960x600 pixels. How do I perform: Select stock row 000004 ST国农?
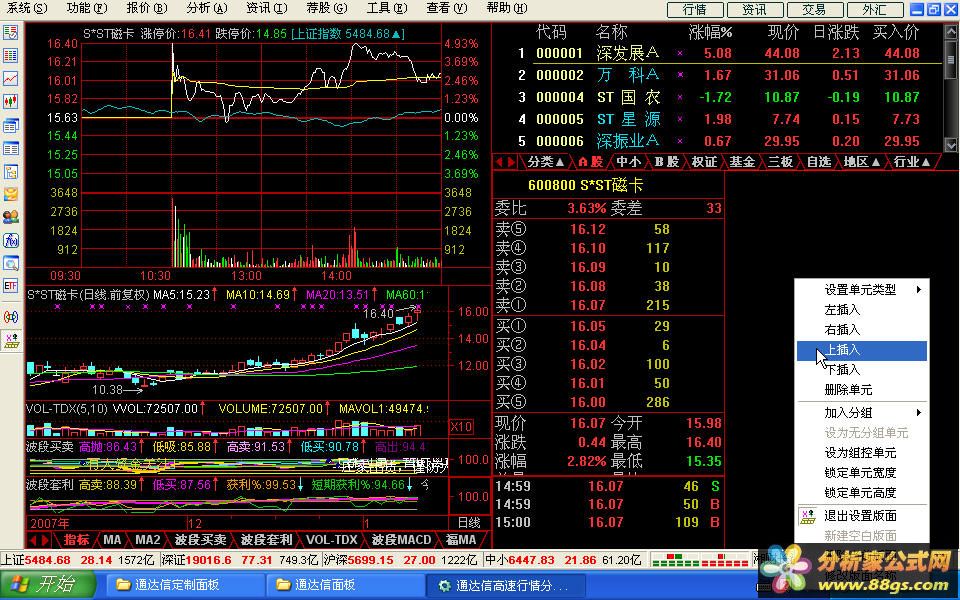click(x=718, y=97)
